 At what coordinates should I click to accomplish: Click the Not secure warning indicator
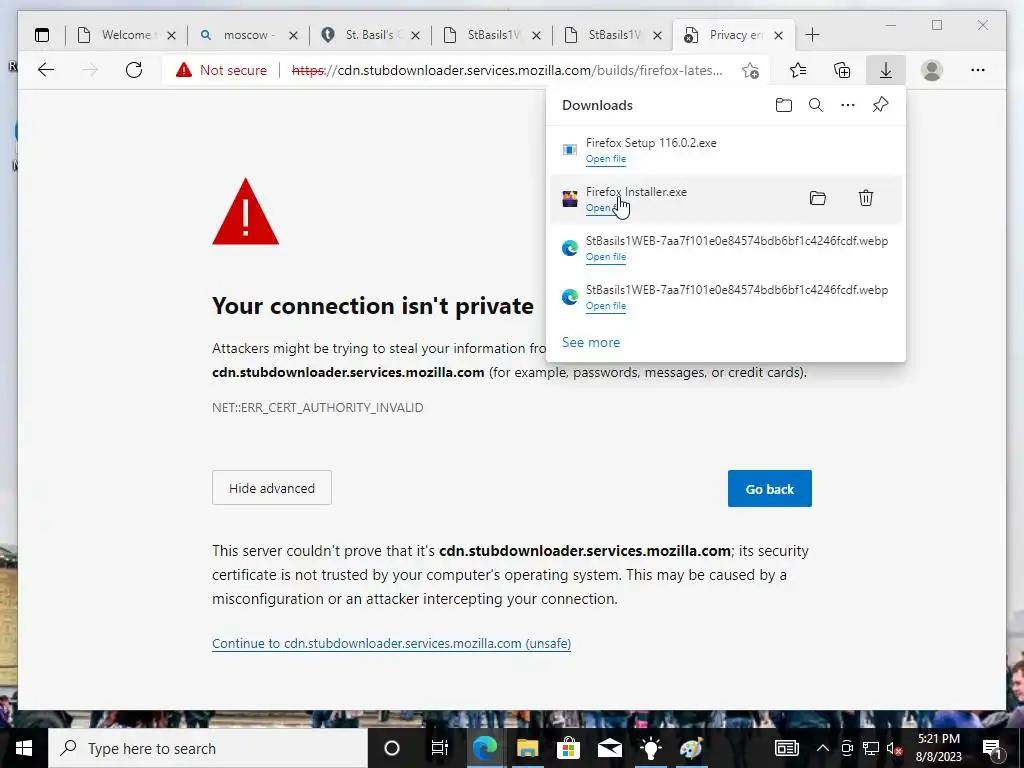click(x=221, y=70)
